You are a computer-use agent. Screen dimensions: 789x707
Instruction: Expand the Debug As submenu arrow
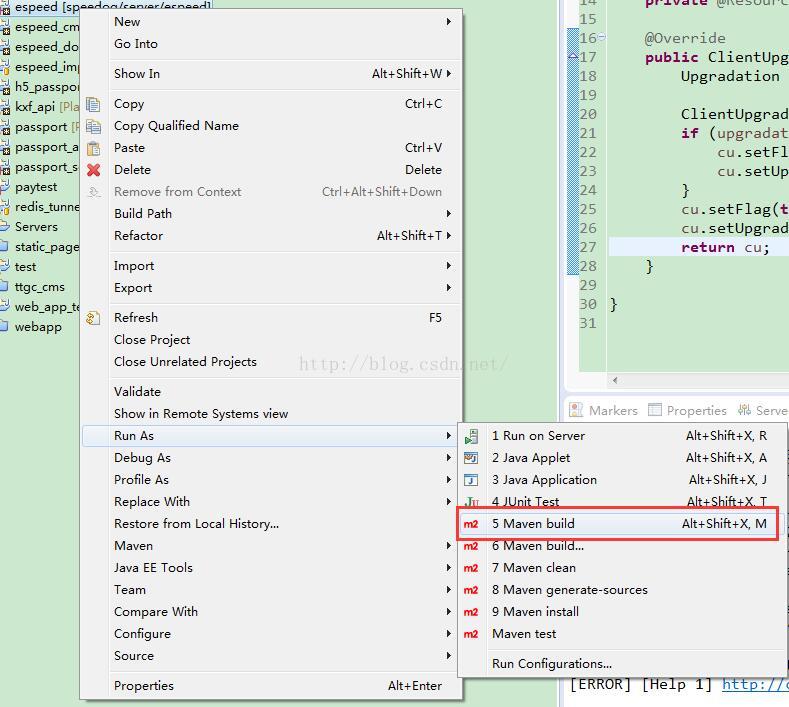click(x=448, y=457)
